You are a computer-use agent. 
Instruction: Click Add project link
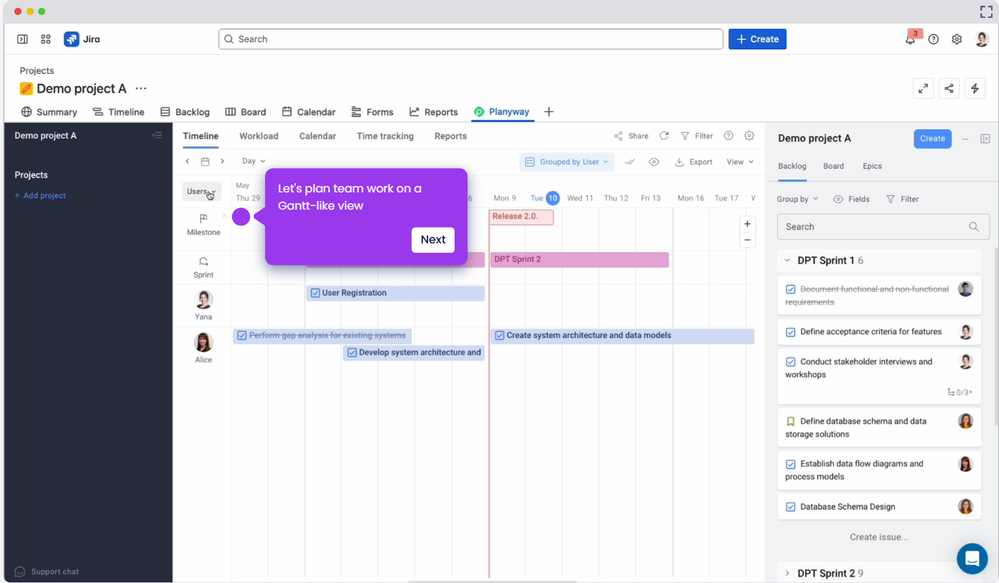(40, 196)
